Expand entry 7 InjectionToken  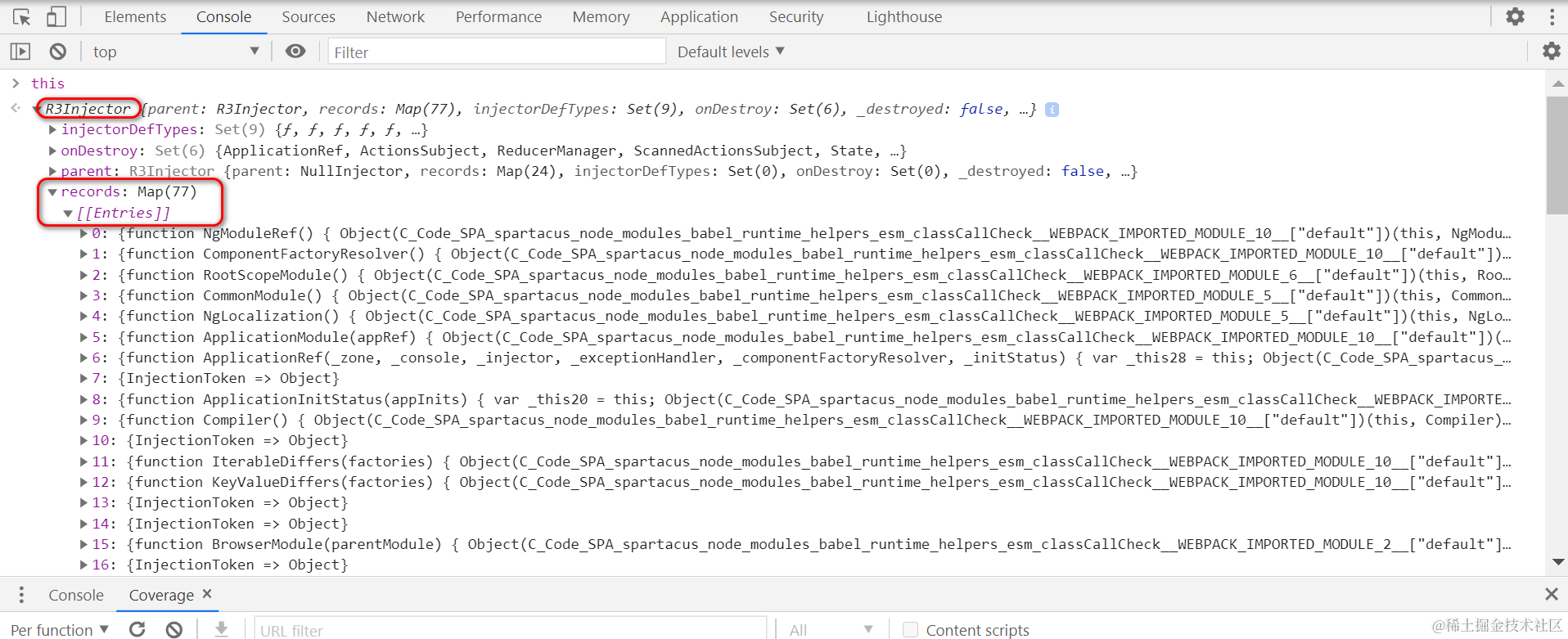(83, 378)
